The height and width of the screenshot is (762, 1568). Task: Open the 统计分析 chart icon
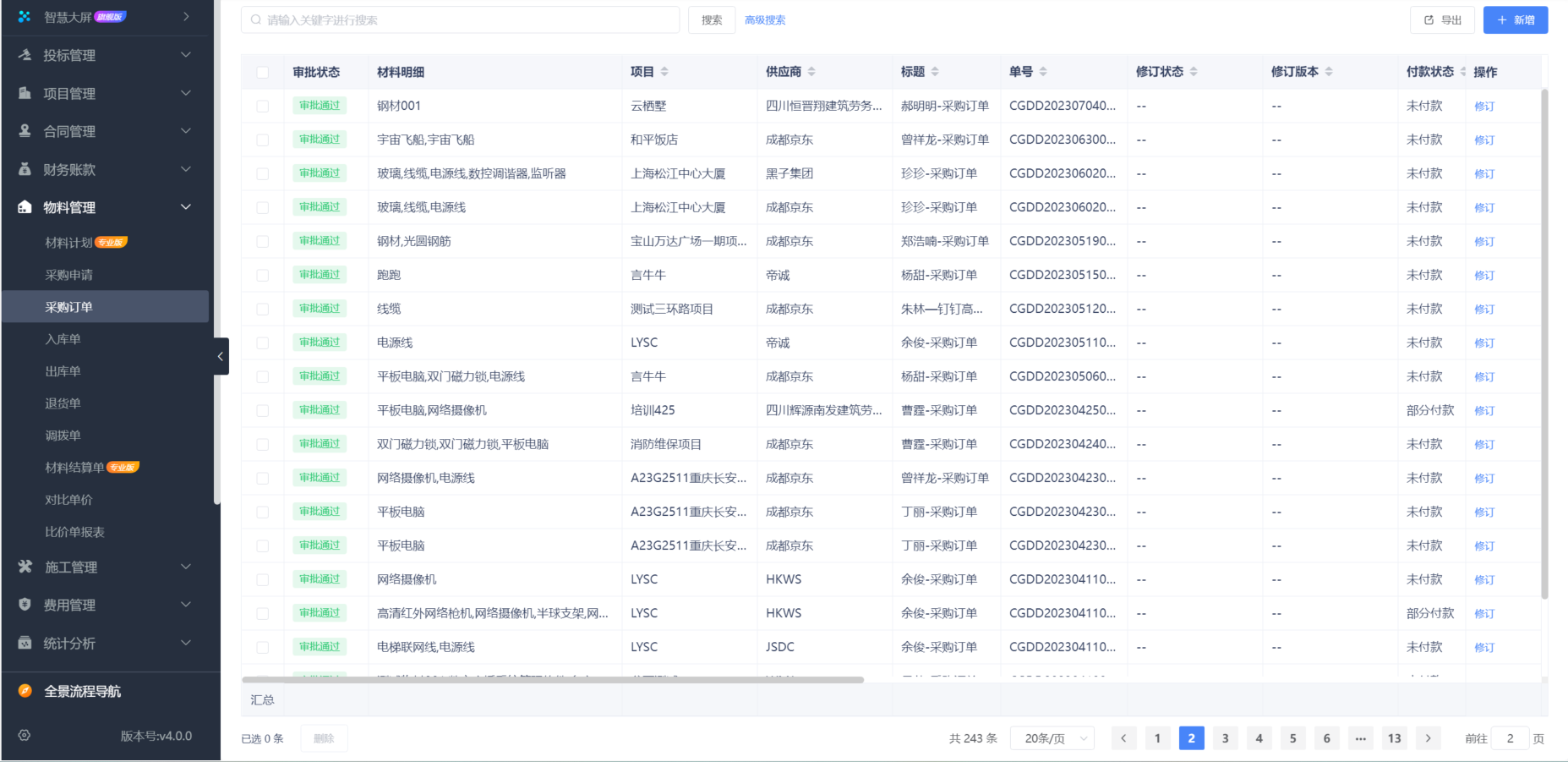pyautogui.click(x=23, y=643)
